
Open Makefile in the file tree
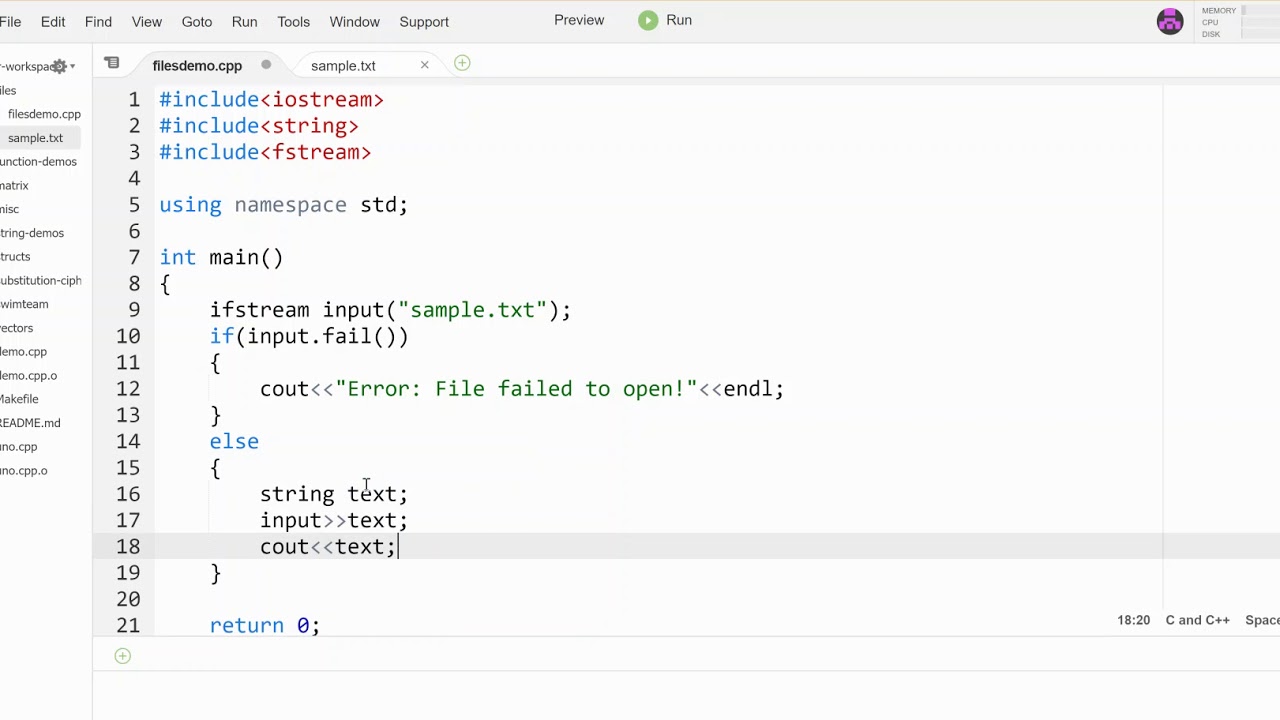(19, 399)
